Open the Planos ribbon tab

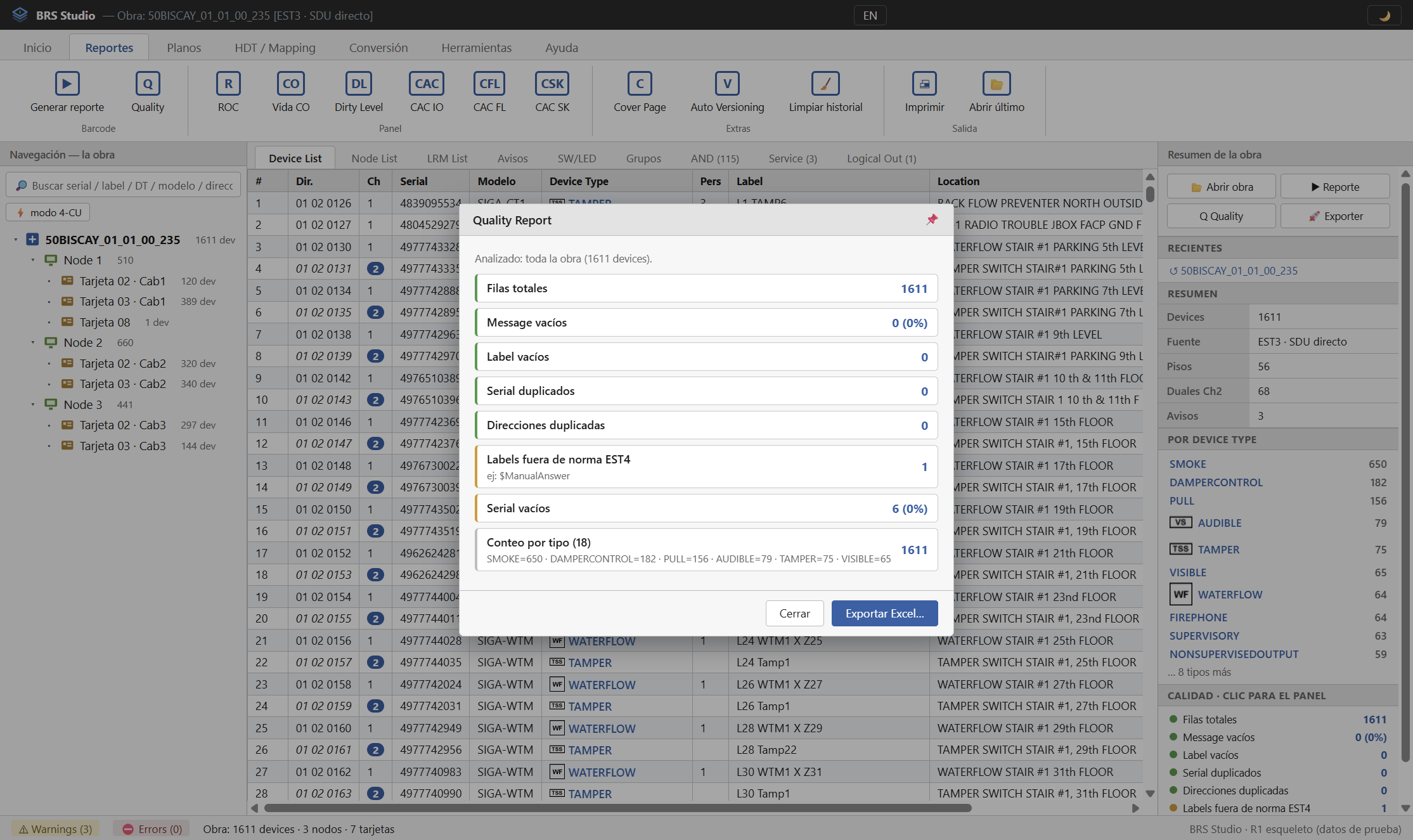click(184, 48)
